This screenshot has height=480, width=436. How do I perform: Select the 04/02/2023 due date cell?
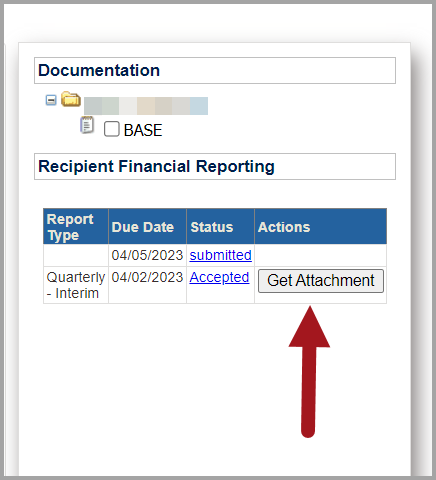pos(147,285)
